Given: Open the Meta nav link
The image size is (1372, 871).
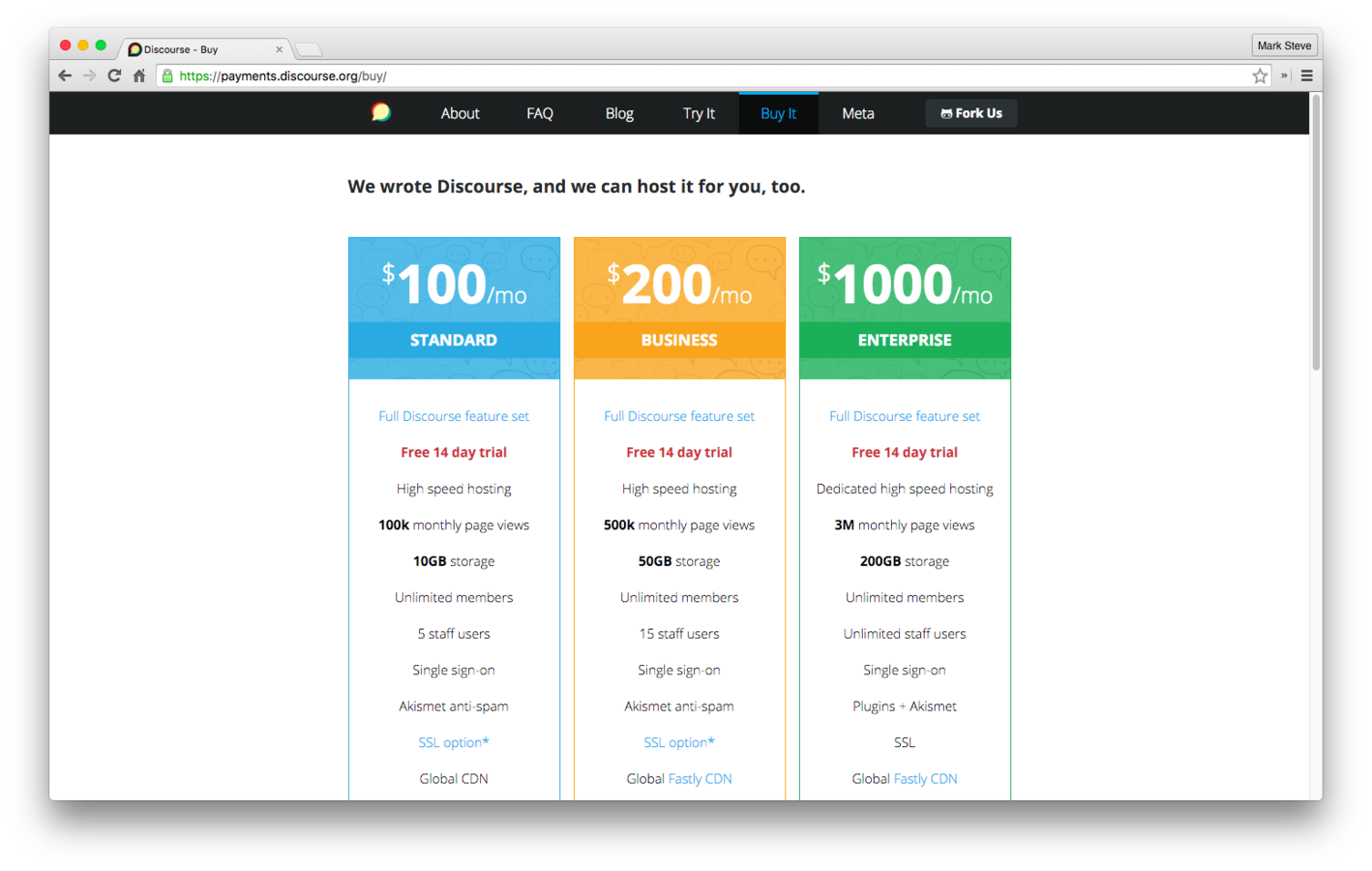Looking at the screenshot, I should [x=858, y=113].
